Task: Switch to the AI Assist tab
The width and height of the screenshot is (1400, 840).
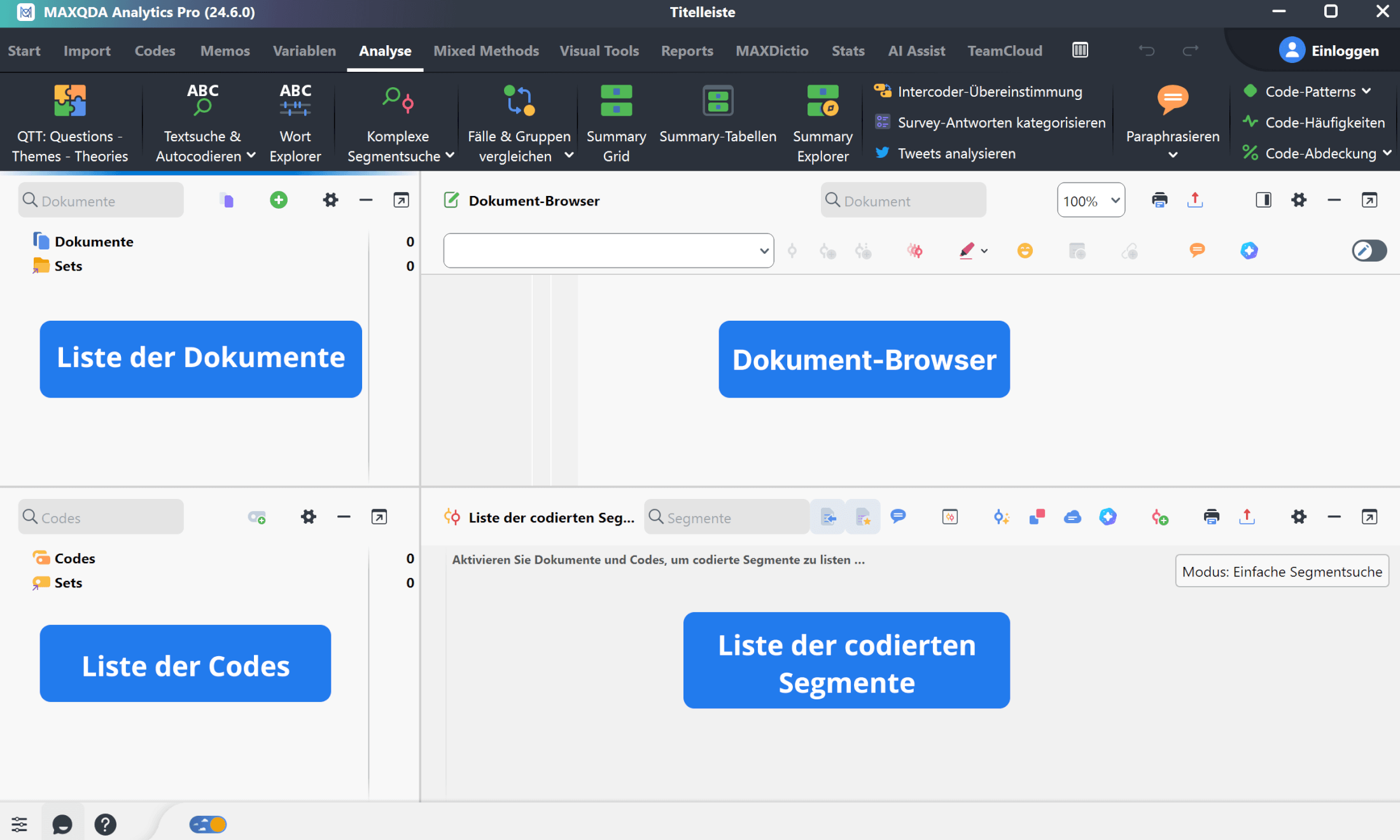Action: [916, 50]
